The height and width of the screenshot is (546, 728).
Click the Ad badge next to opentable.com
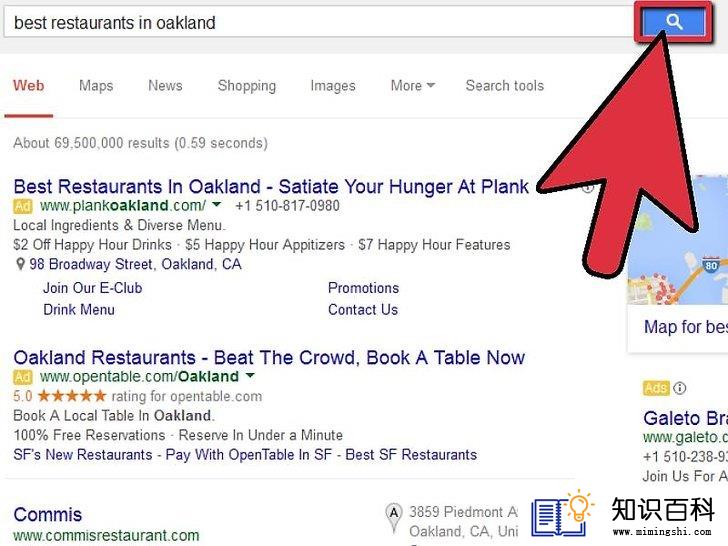(x=23, y=377)
